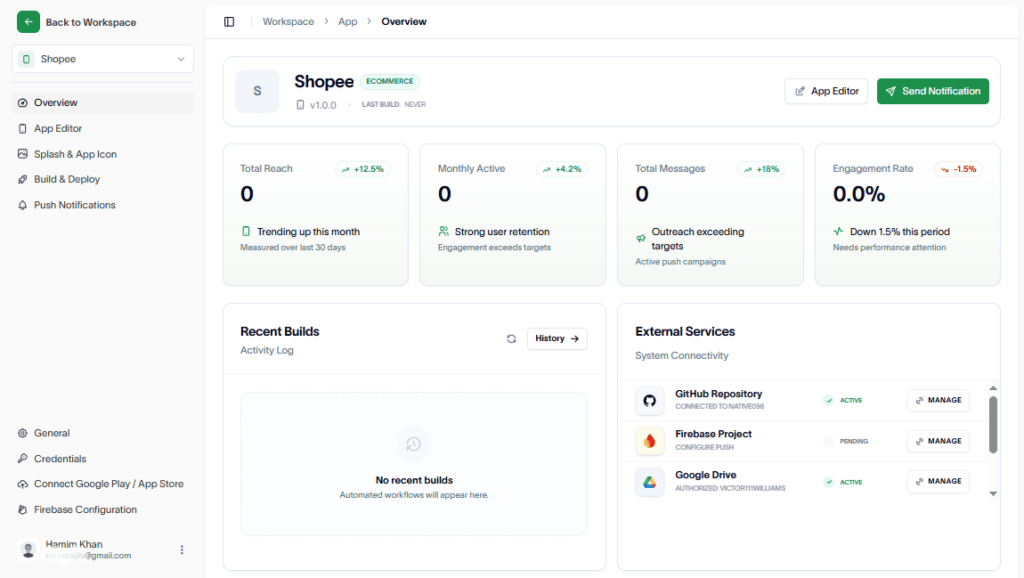Open builds History

click(557, 338)
